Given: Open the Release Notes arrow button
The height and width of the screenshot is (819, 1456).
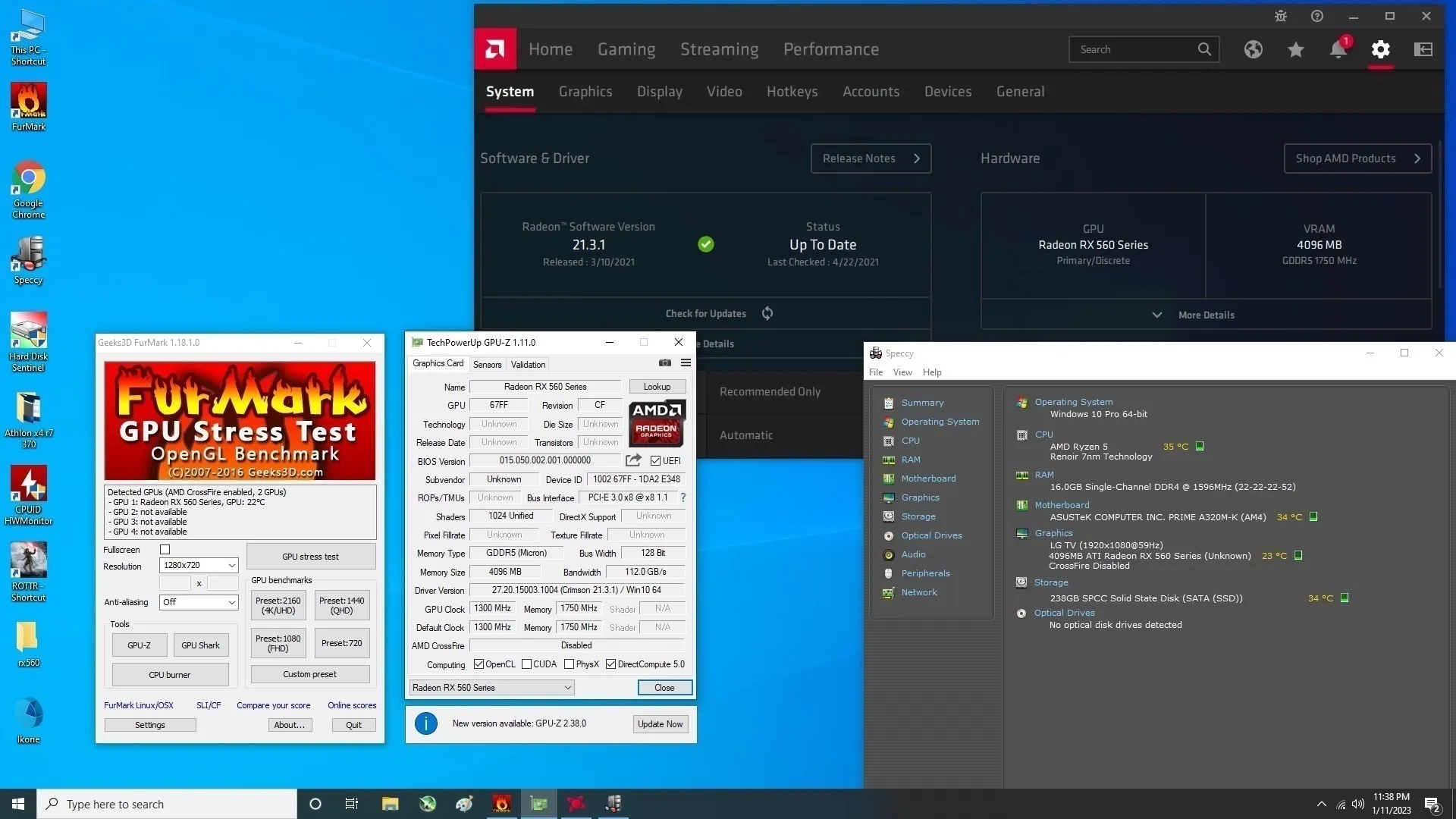Looking at the screenshot, I should pos(871,158).
